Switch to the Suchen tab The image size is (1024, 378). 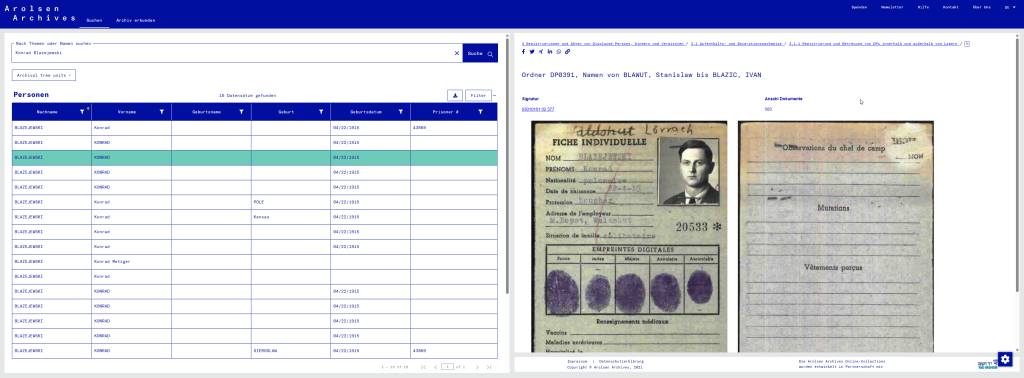tap(94, 20)
